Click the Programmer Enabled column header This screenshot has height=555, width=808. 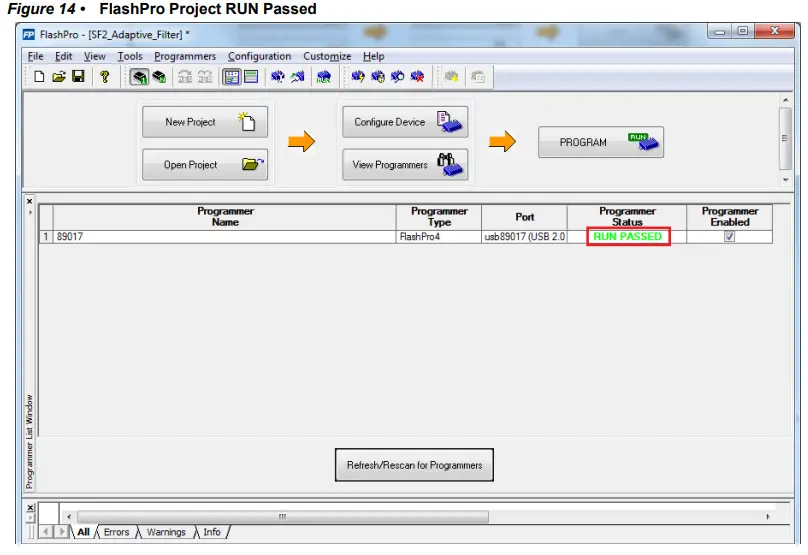pyautogui.click(x=729, y=217)
